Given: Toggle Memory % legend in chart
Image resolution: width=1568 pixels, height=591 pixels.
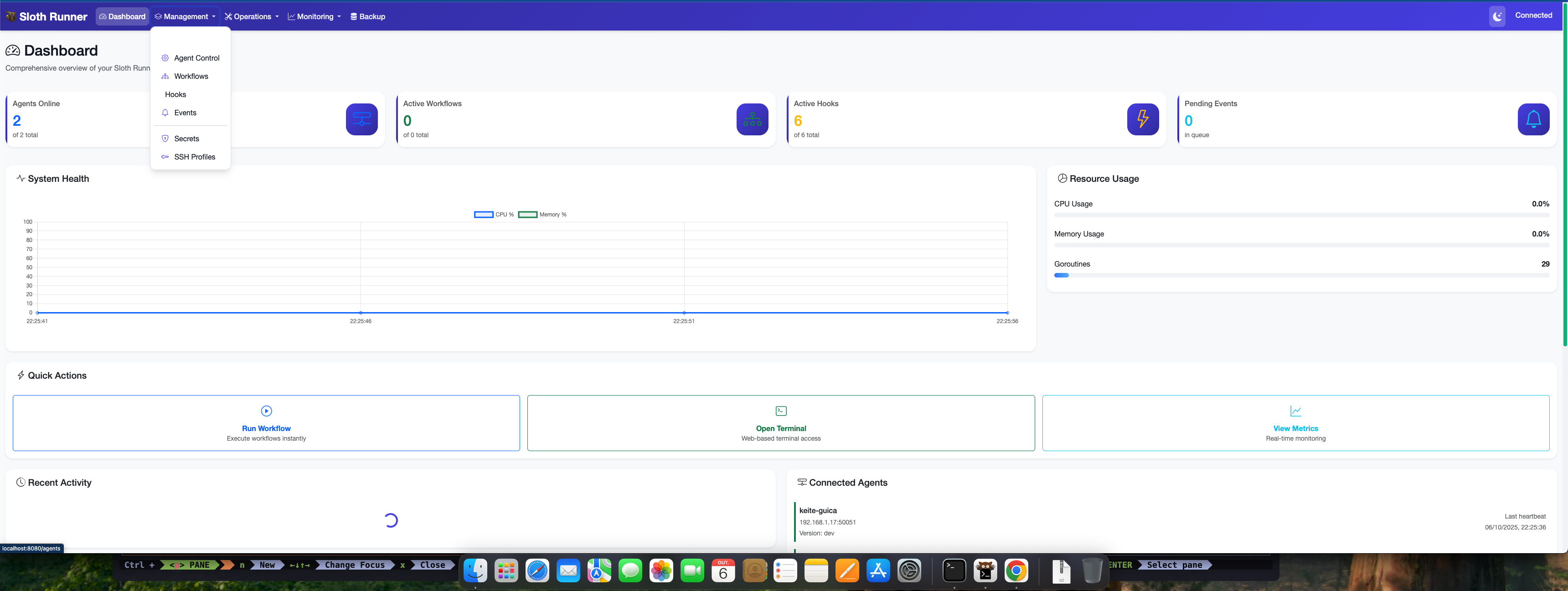Looking at the screenshot, I should point(542,214).
